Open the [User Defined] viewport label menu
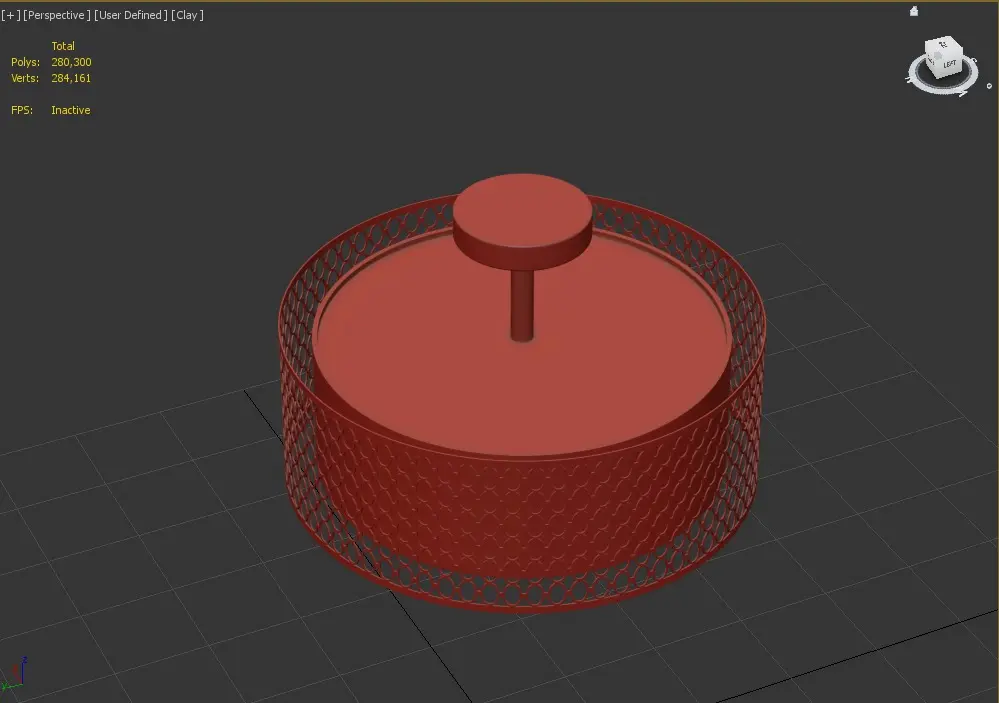999x703 pixels. [x=131, y=15]
